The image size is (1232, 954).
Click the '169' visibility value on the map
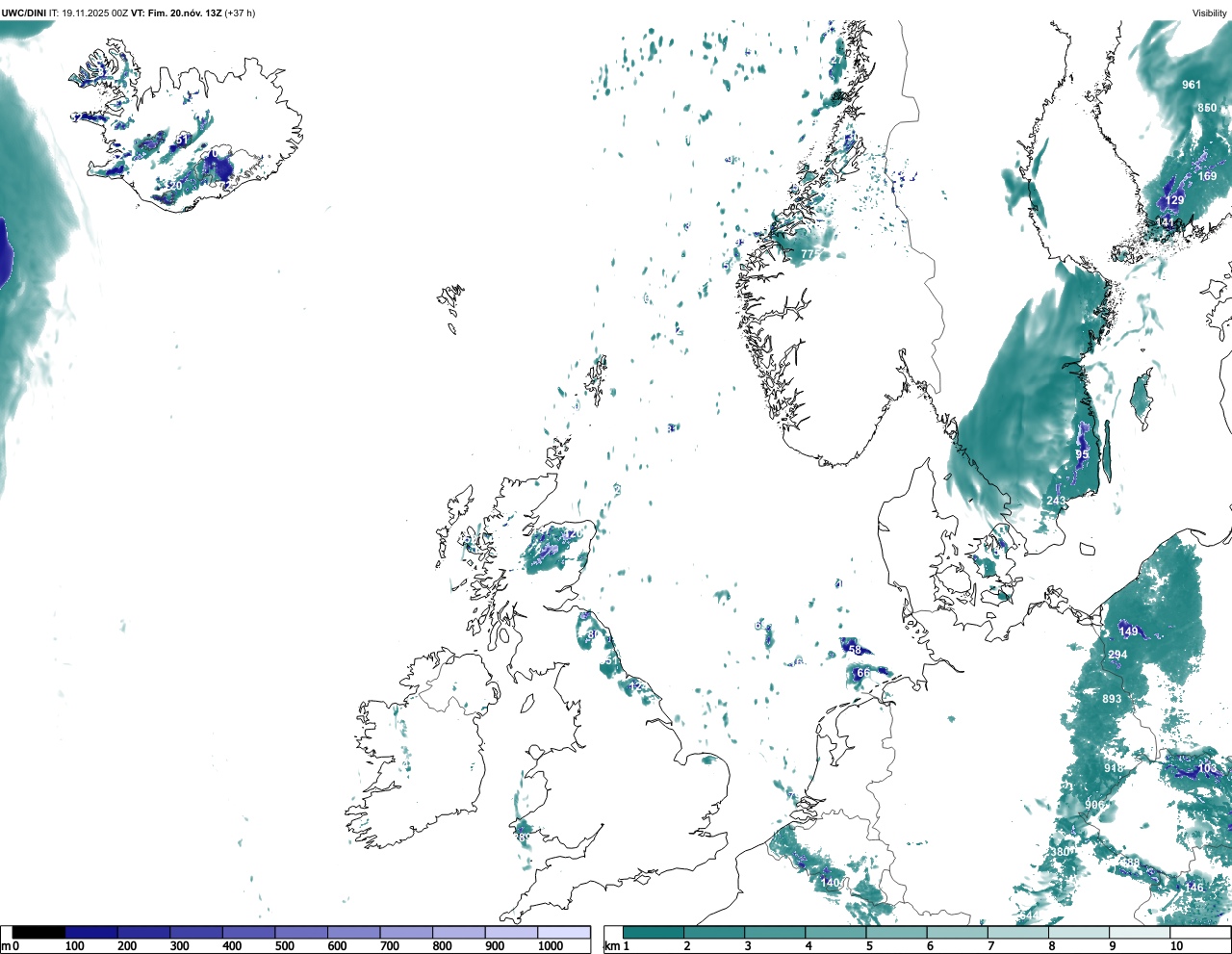tap(1207, 176)
